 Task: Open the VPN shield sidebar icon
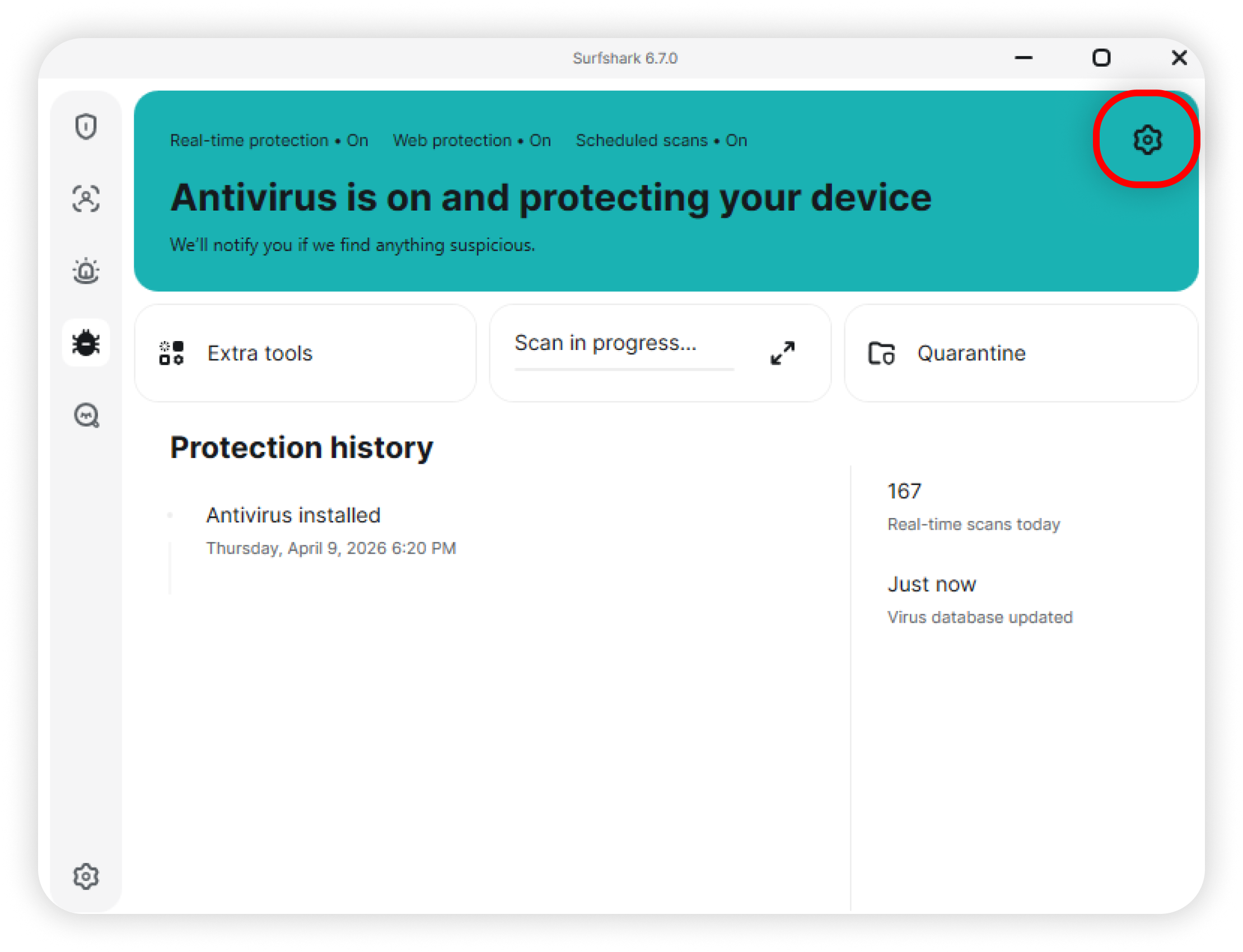[86, 127]
